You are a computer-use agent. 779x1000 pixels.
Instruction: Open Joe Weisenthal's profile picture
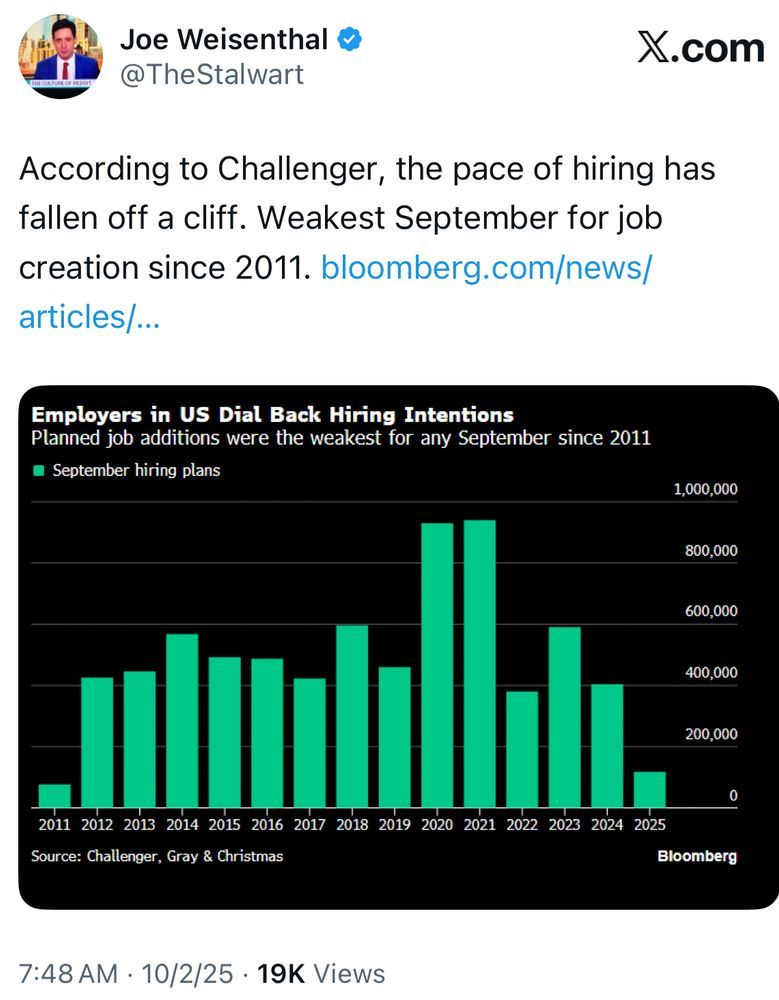click(61, 55)
